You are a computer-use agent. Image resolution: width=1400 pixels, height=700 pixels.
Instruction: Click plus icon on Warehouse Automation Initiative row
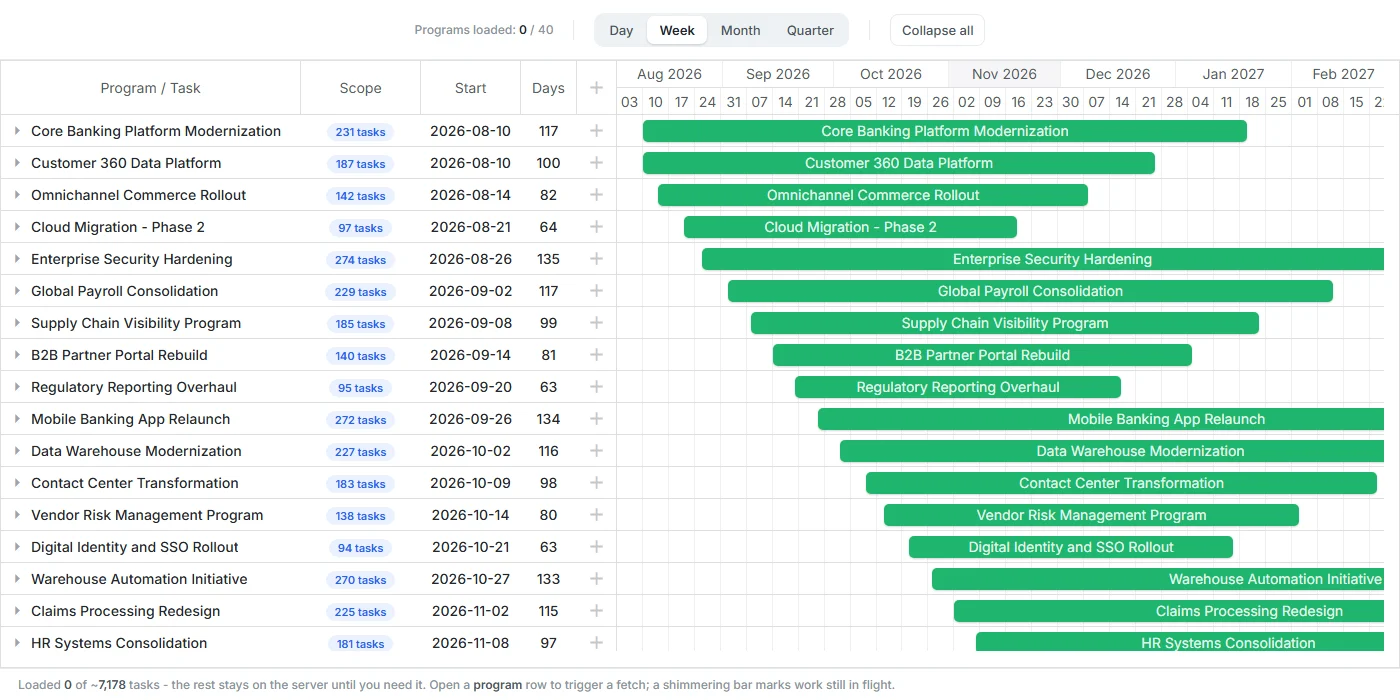[596, 579]
